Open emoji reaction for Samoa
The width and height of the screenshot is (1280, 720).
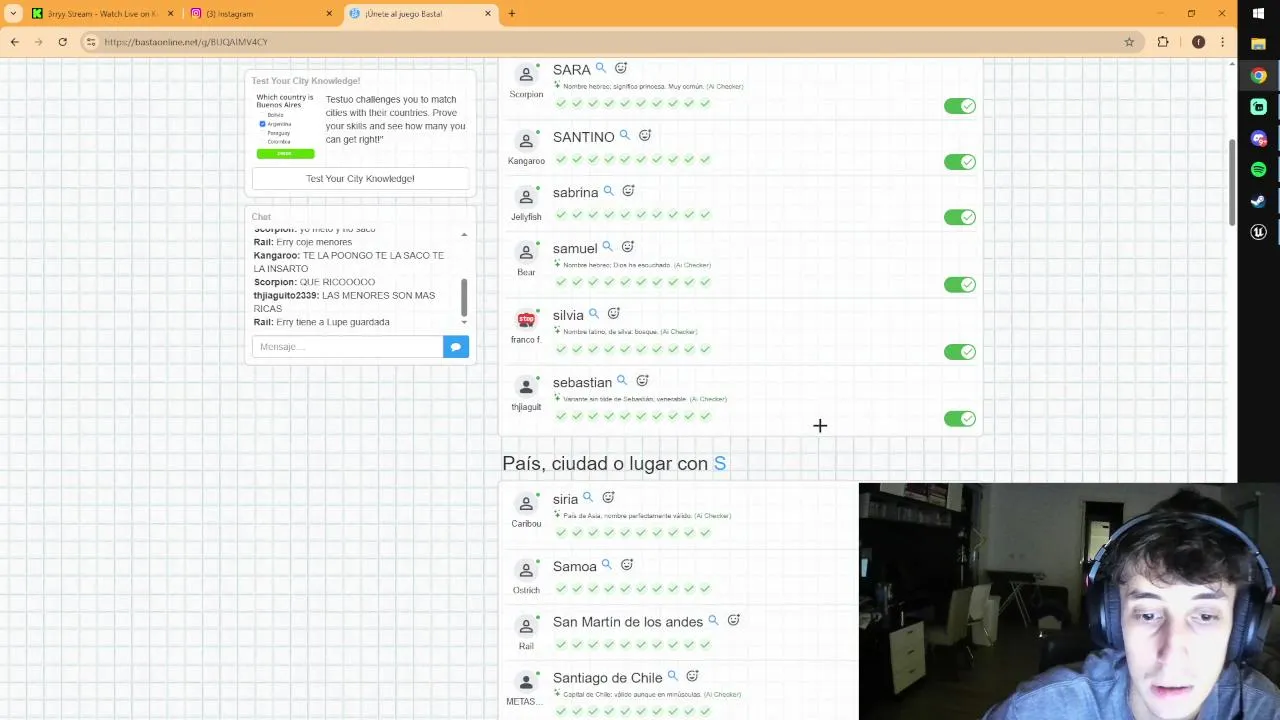627,565
